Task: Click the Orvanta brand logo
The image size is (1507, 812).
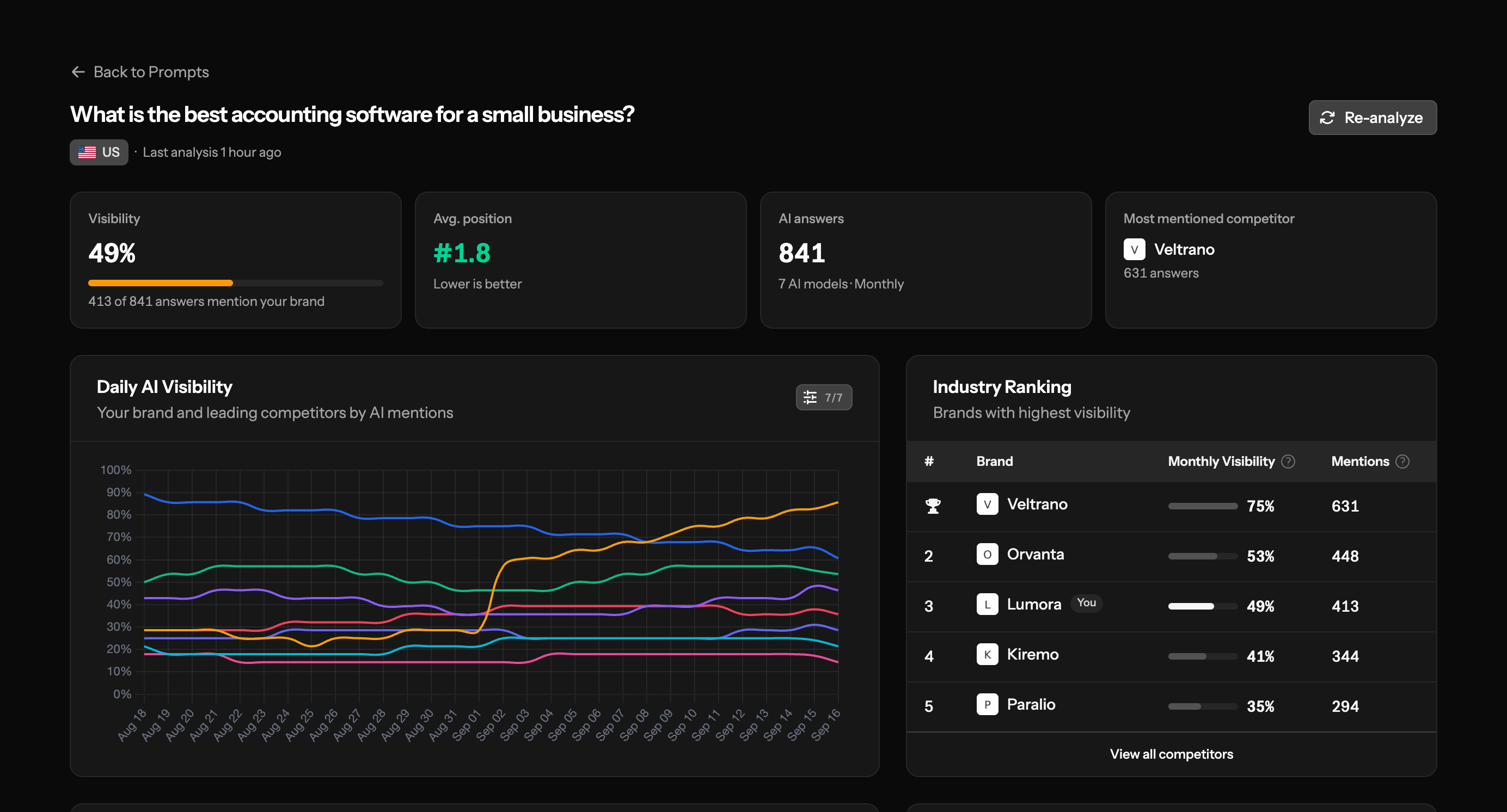Action: (x=988, y=554)
